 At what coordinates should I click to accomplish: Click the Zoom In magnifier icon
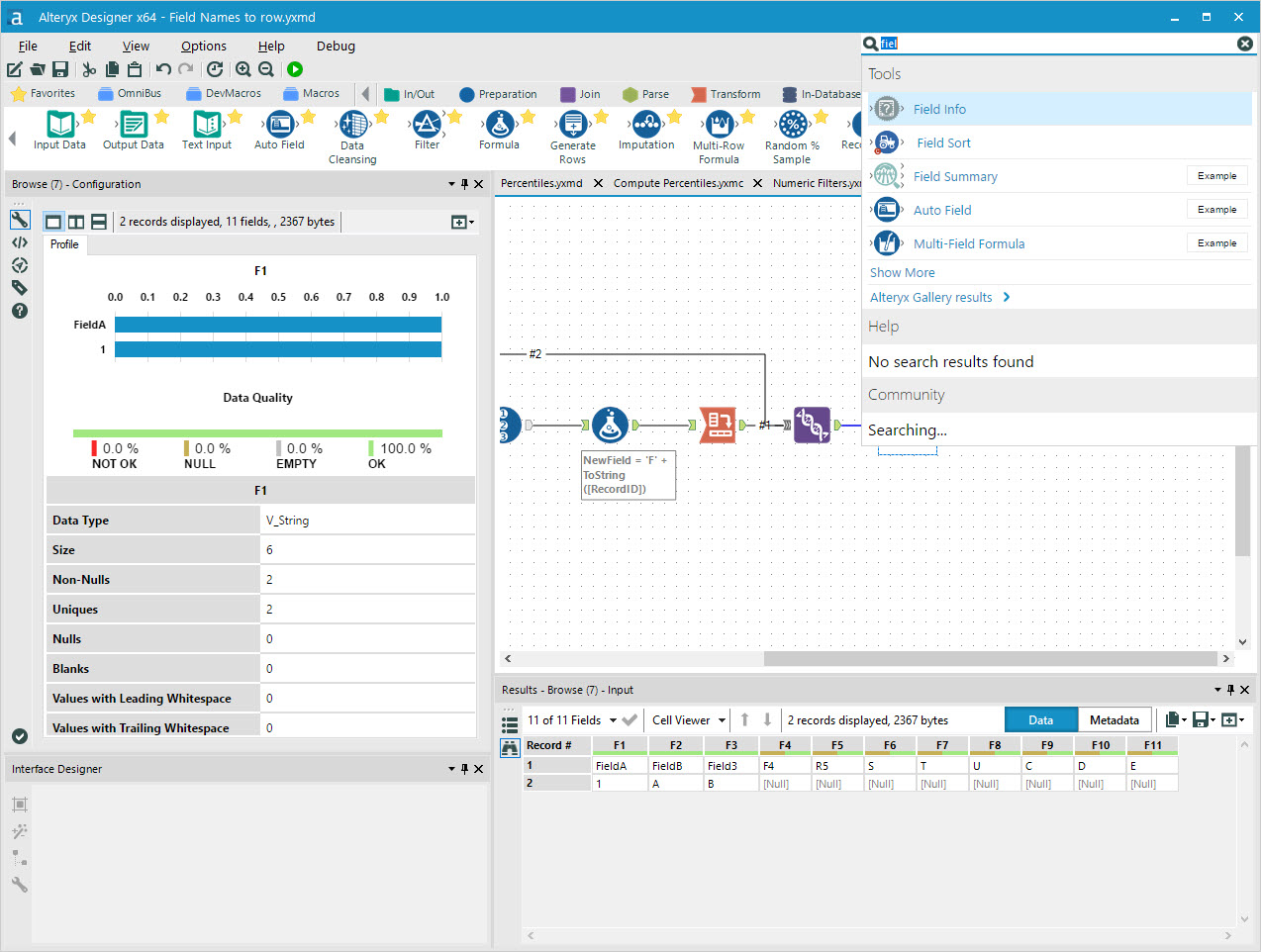pos(243,69)
